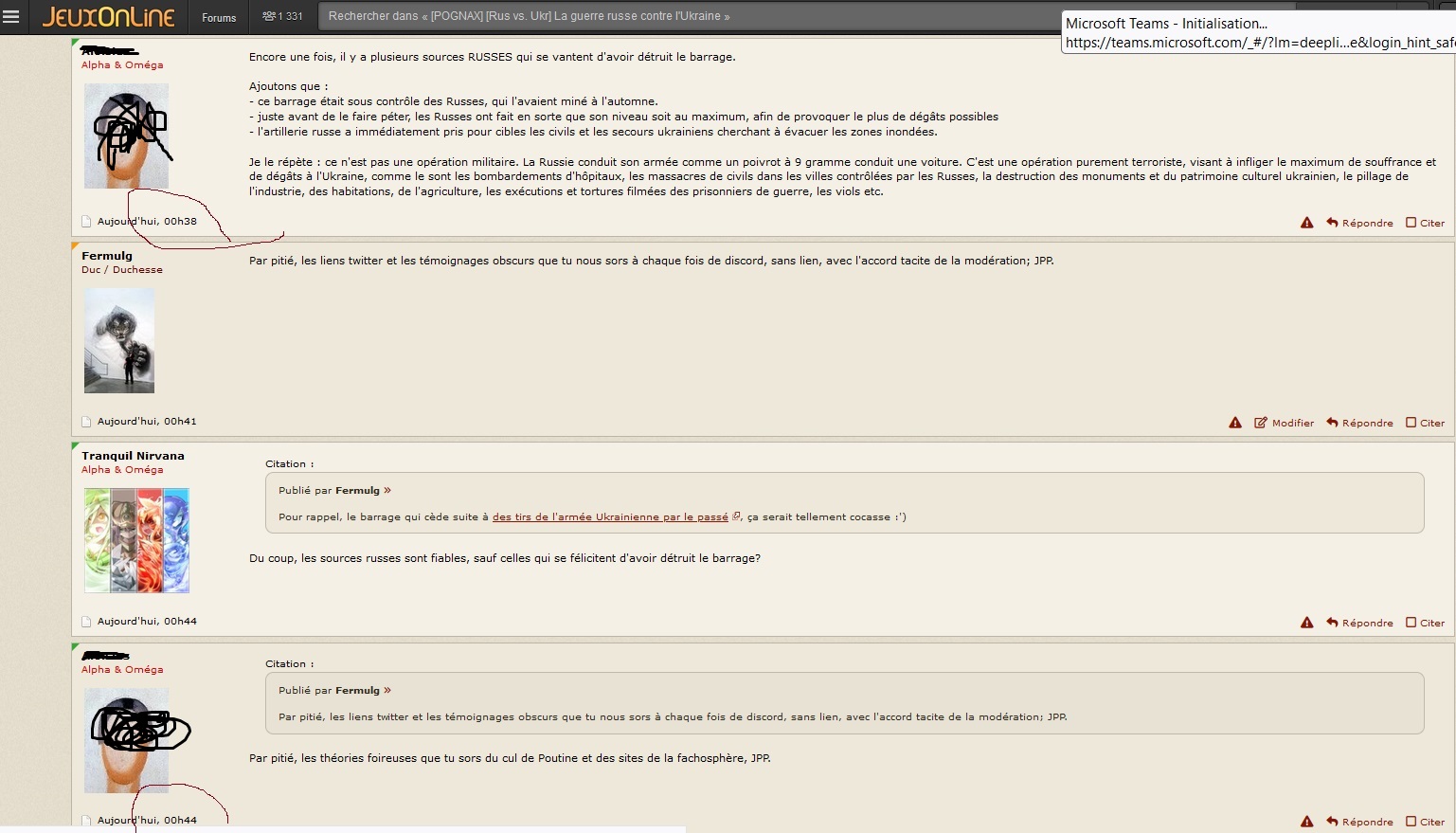Report the 00h38 post with the warning icon
Screen dimensions: 1456x833
tap(1306, 223)
